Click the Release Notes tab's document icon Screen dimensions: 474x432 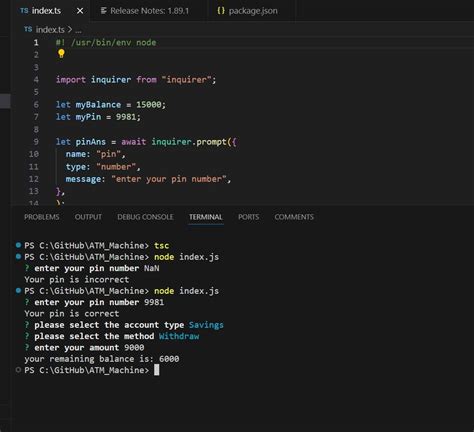pyautogui.click(x=104, y=11)
